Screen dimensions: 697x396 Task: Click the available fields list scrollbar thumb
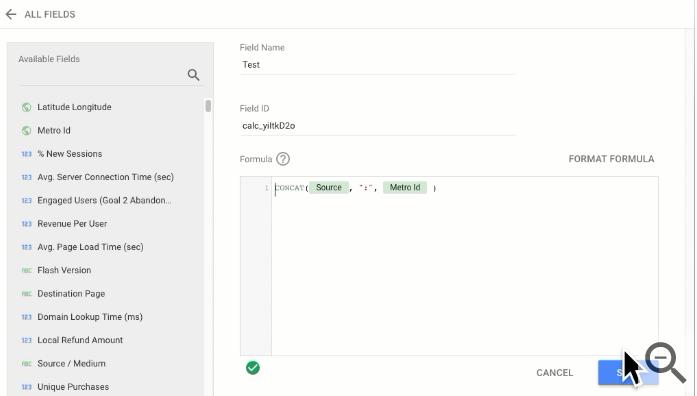tap(208, 106)
